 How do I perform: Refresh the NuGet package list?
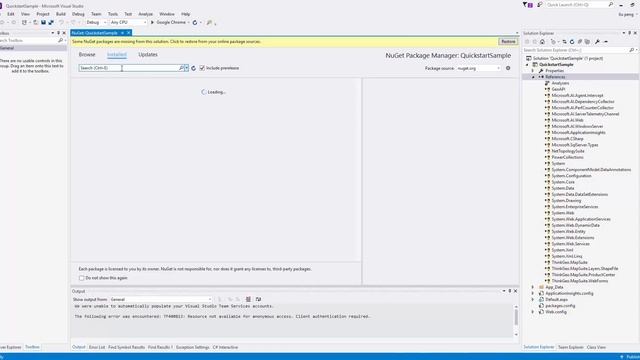click(193, 68)
